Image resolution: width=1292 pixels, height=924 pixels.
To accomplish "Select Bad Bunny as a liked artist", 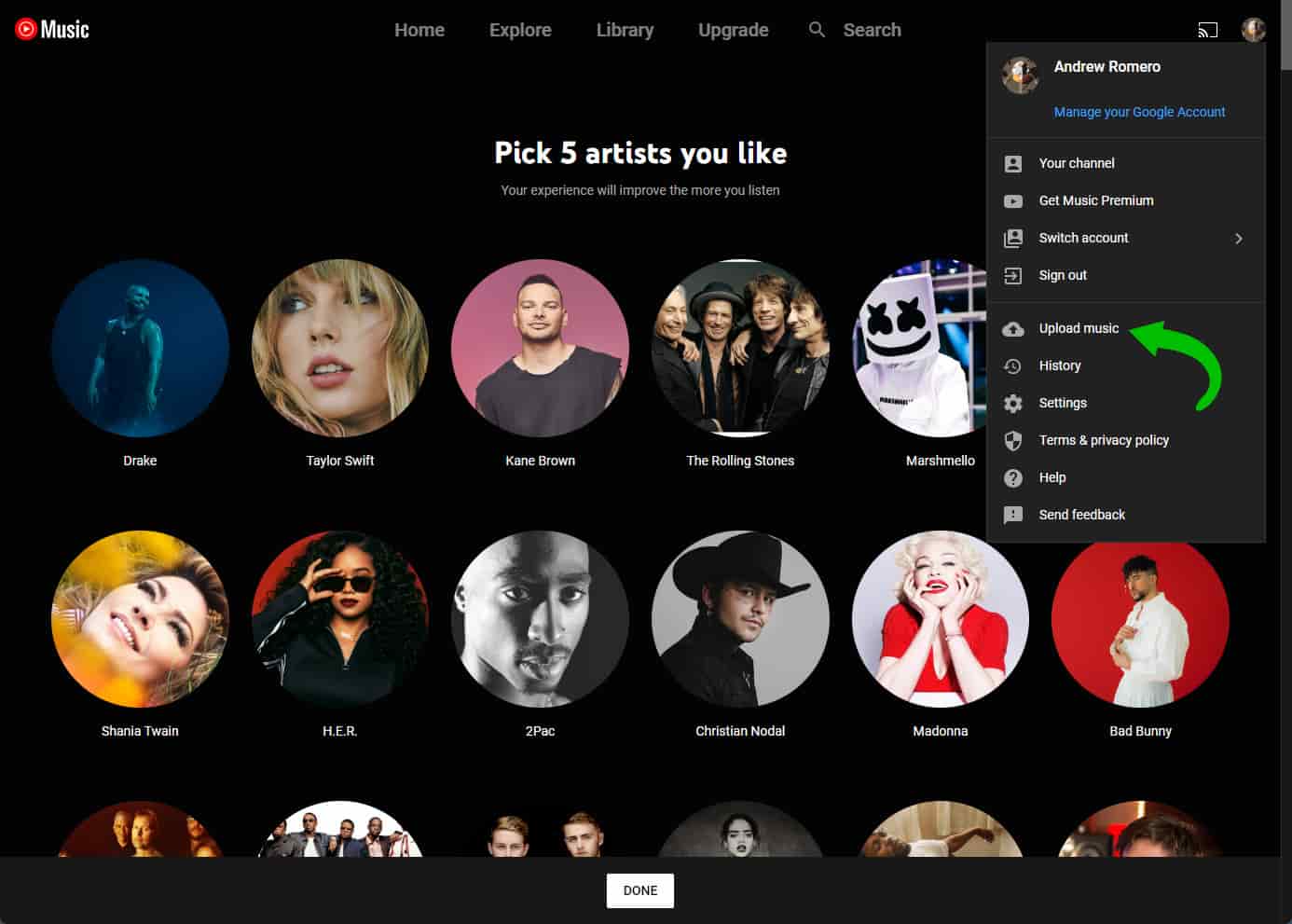I will coord(1139,618).
